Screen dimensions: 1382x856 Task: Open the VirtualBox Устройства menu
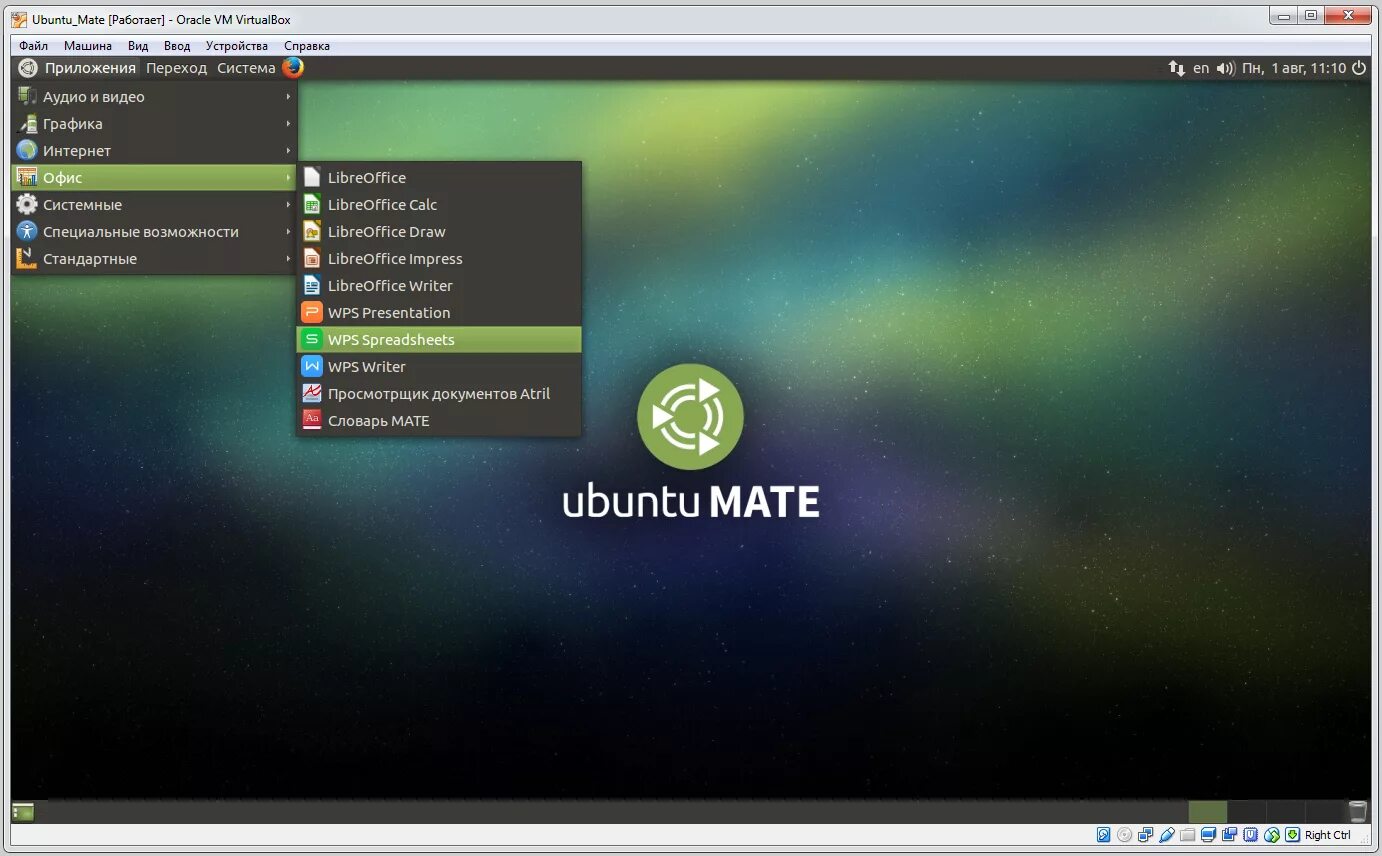(x=237, y=46)
